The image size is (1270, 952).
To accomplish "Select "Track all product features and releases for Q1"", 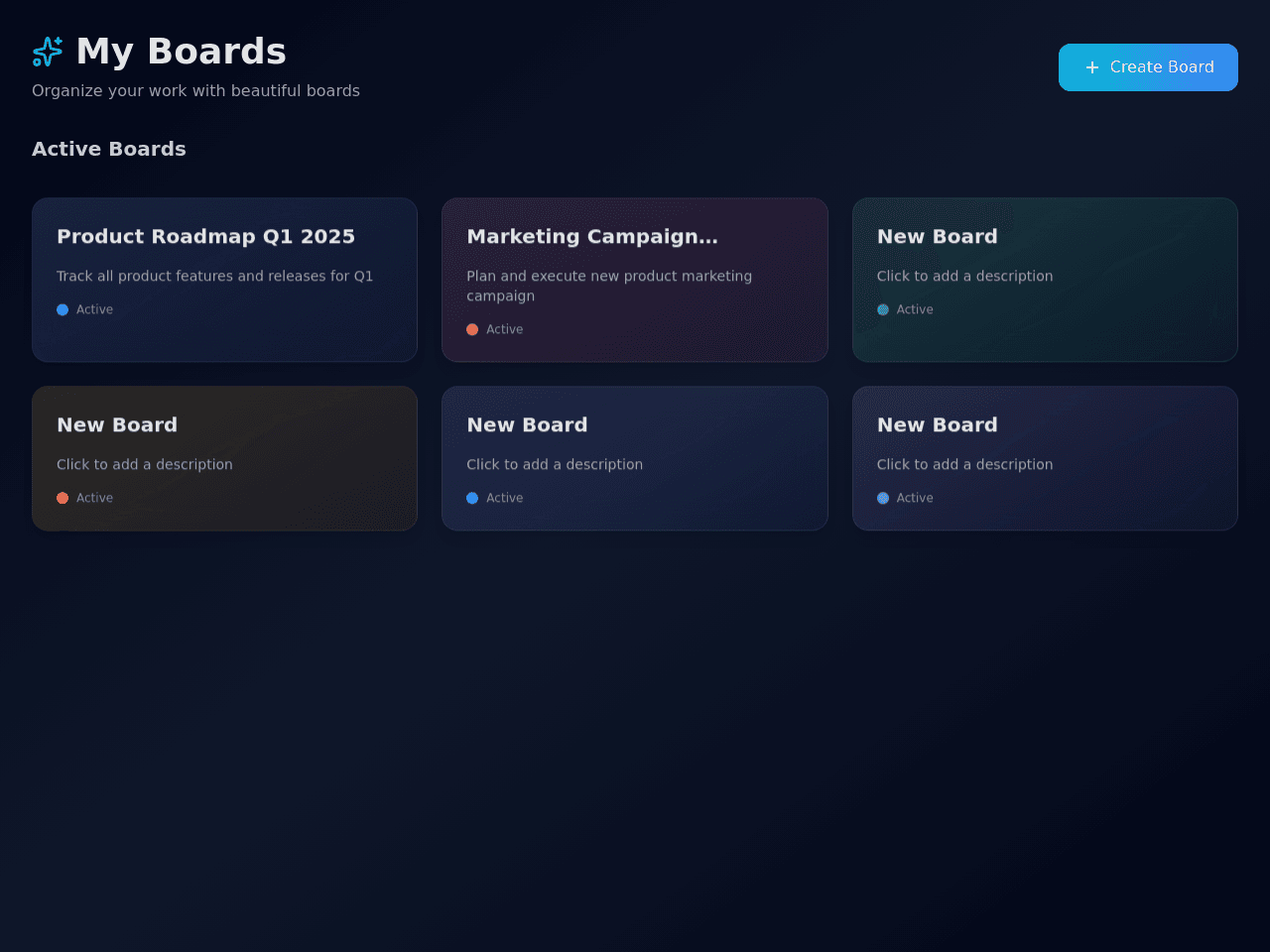I will click(214, 276).
